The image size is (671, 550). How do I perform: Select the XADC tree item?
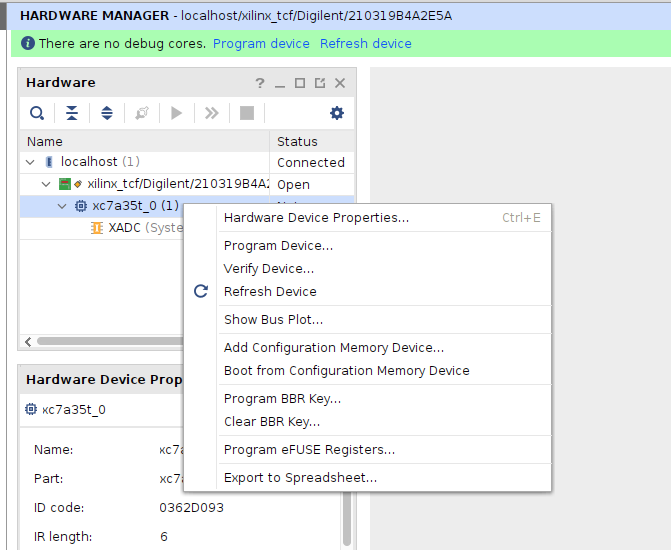coord(125,228)
